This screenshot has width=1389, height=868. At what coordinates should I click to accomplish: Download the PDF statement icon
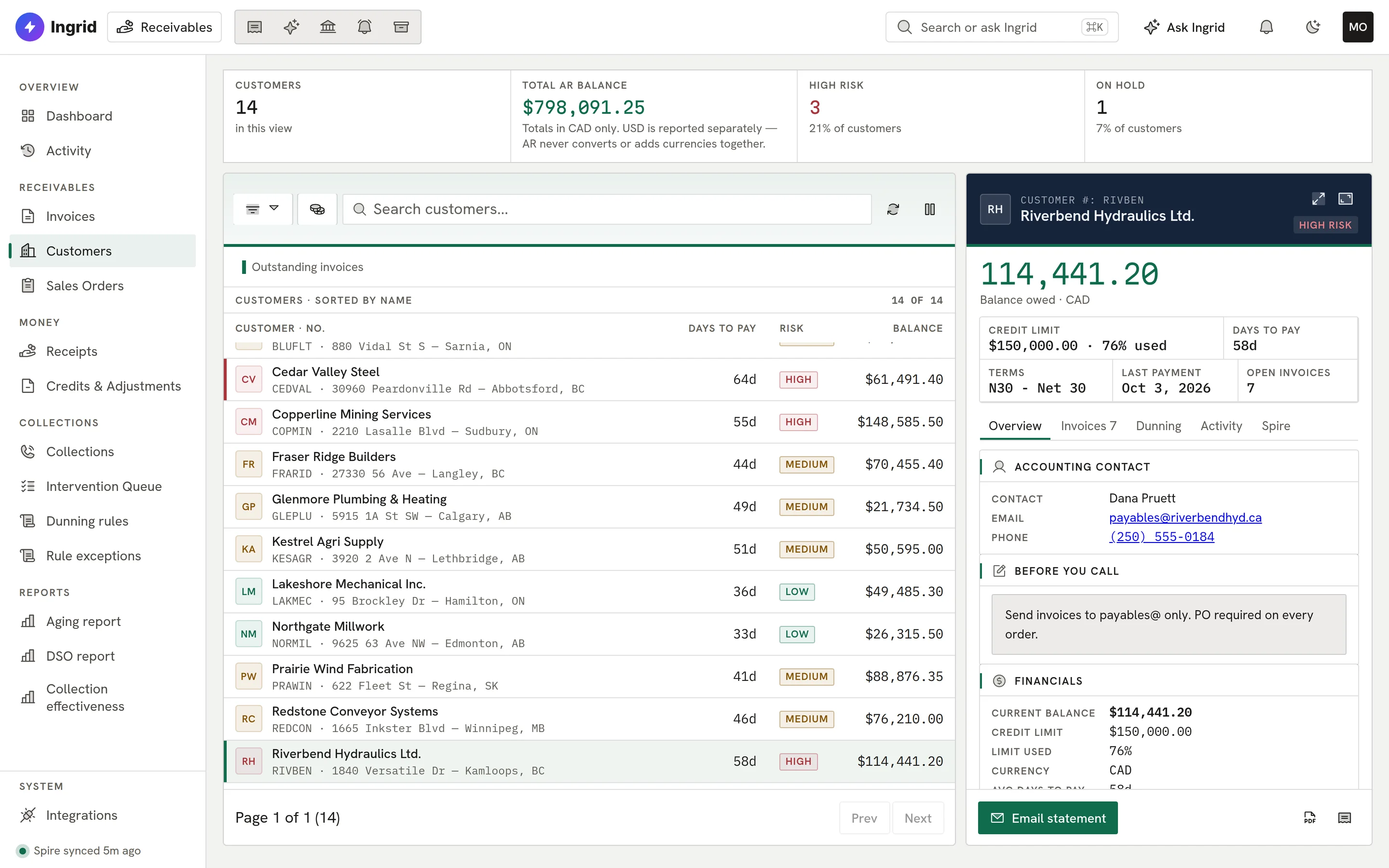coord(1310,818)
